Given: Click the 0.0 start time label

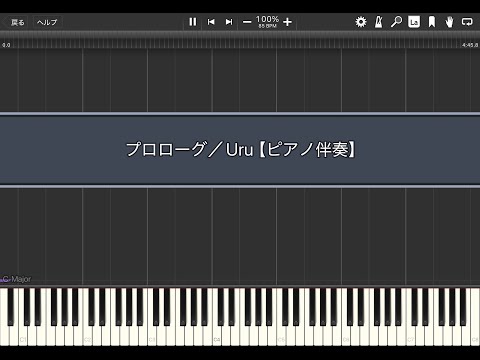Looking at the screenshot, I should 6,45.
